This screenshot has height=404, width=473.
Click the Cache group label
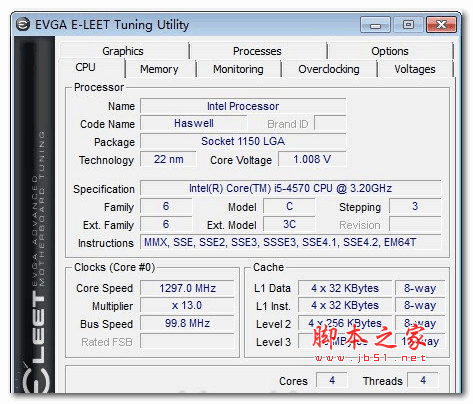pos(268,267)
